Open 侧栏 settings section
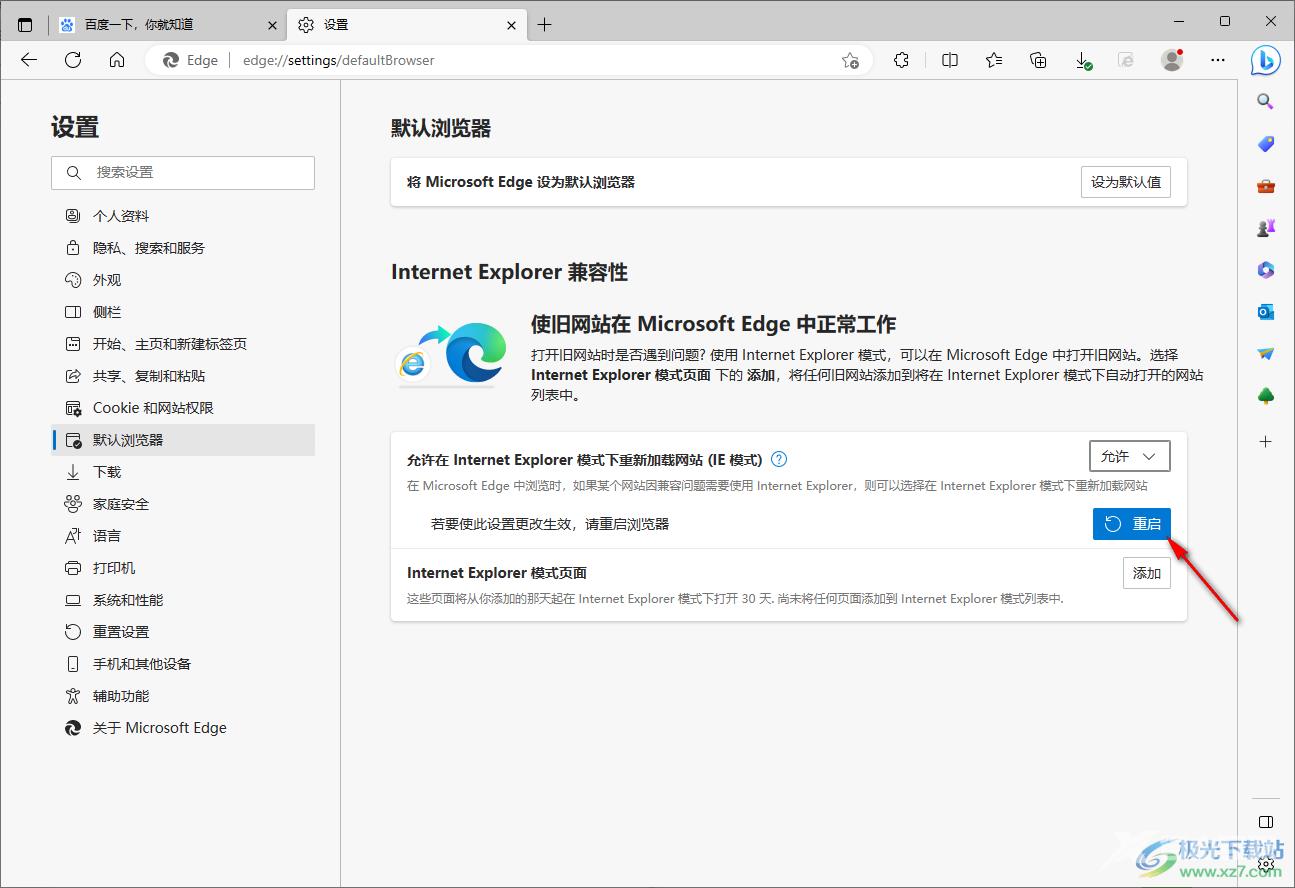The image size is (1295, 888). [184, 312]
